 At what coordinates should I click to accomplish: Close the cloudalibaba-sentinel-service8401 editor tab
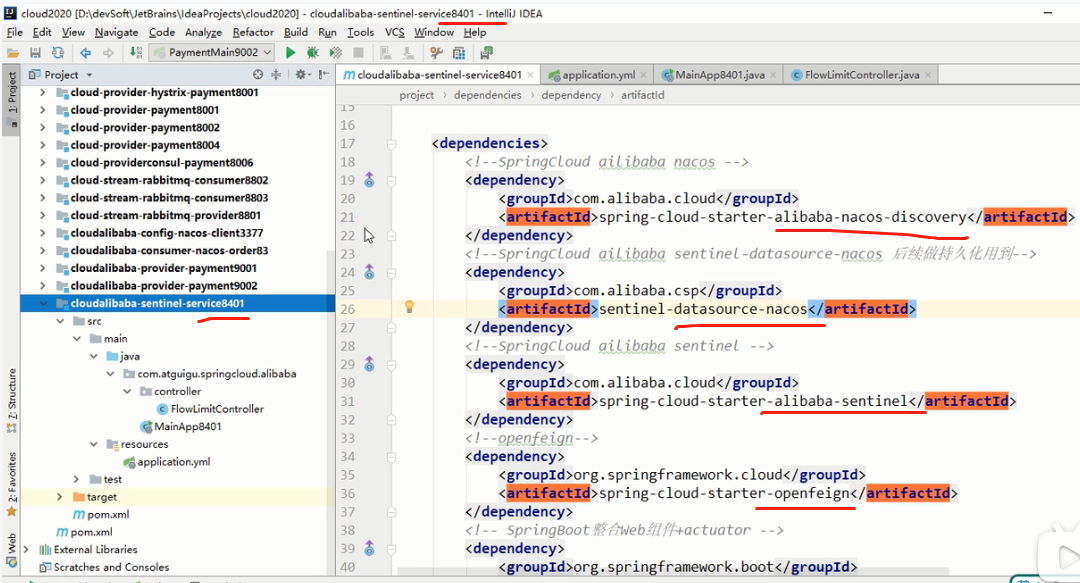point(530,75)
